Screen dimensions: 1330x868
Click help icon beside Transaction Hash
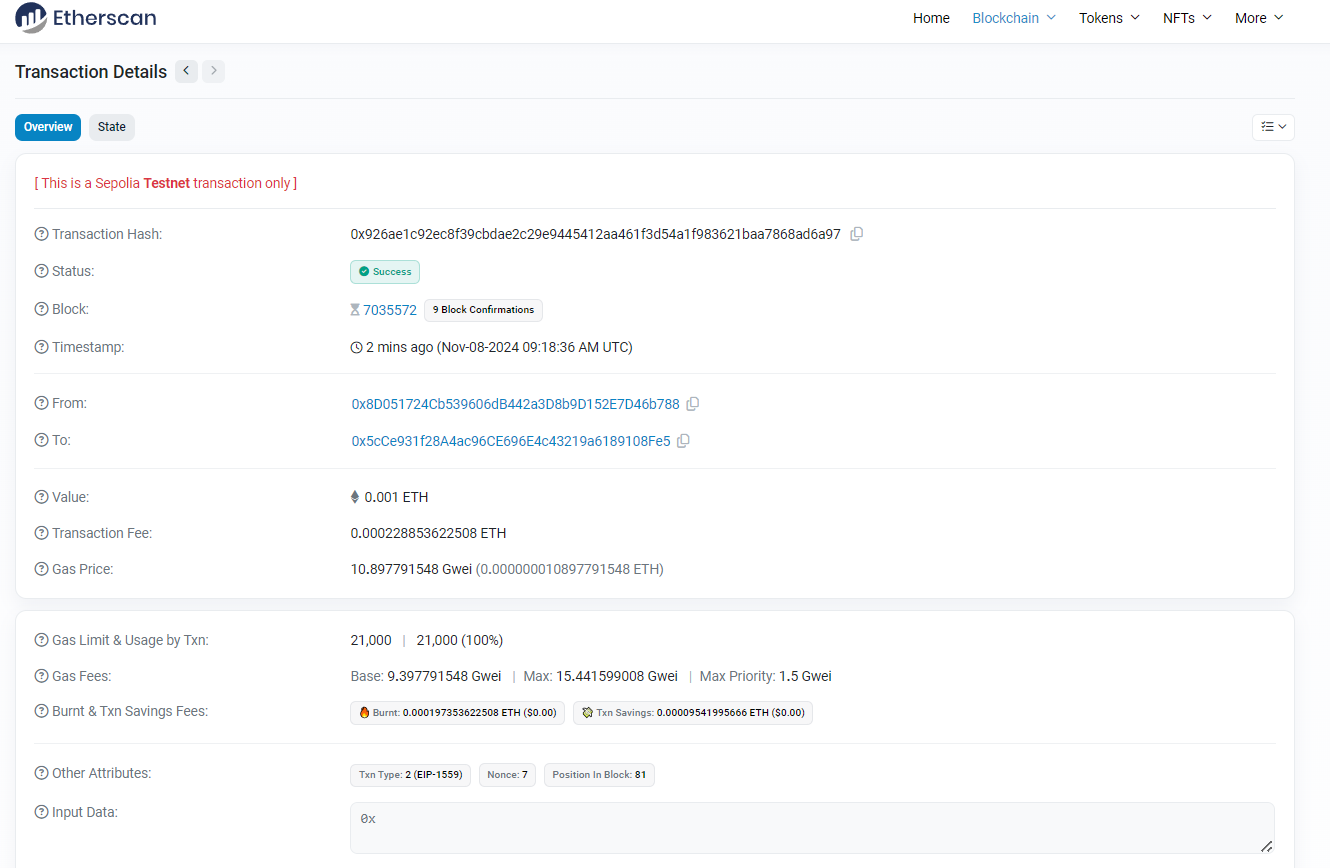pyautogui.click(x=41, y=234)
